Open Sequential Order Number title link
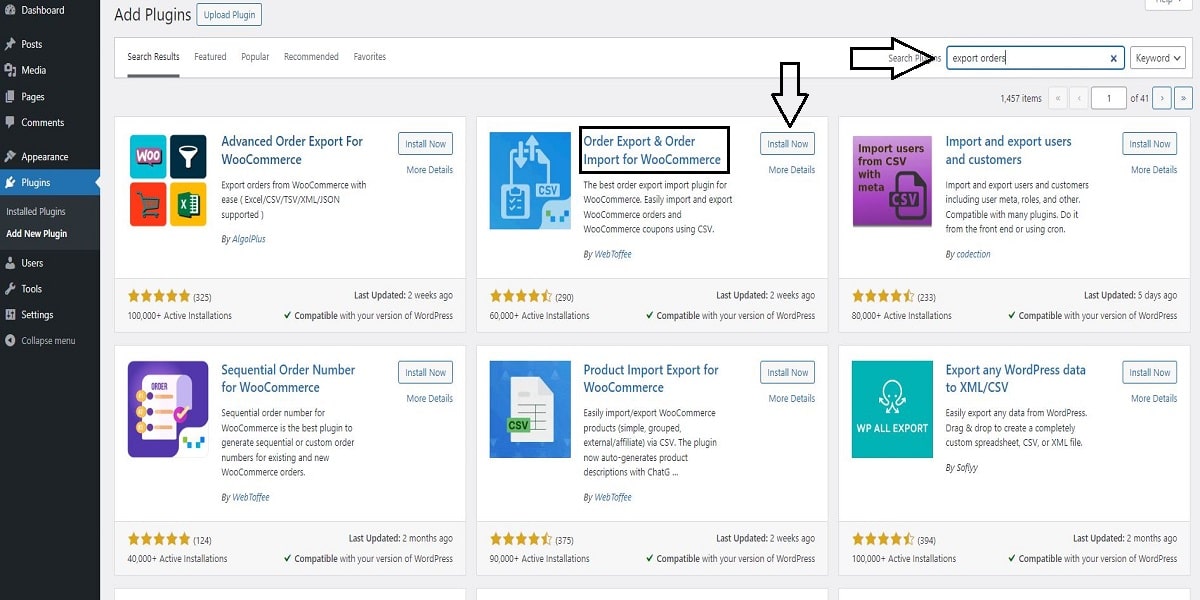 [288, 378]
